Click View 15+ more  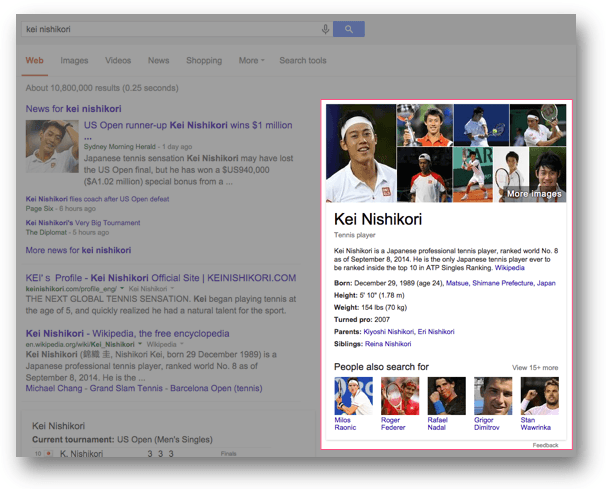point(535,368)
